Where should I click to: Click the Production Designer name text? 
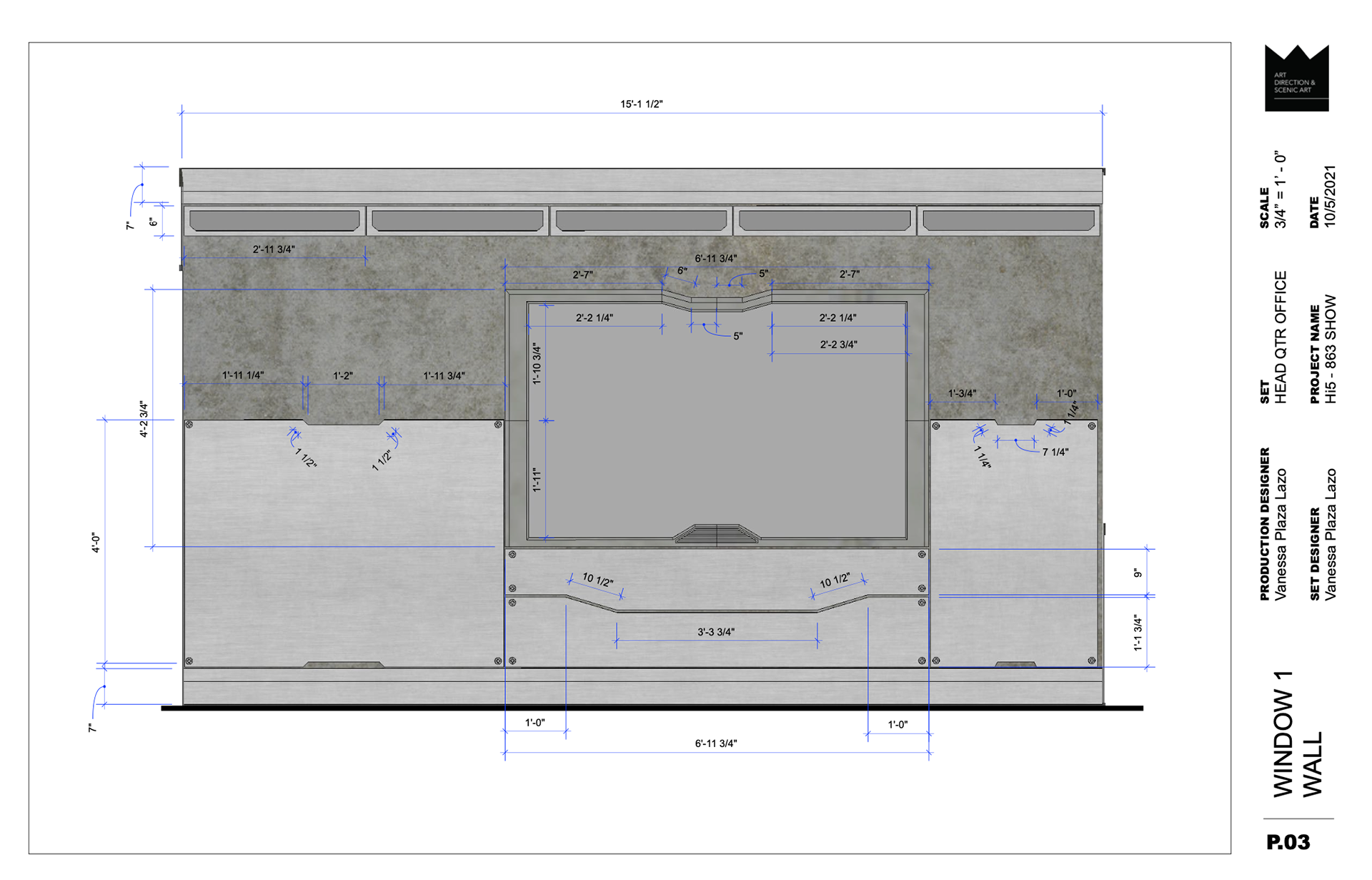(1281, 534)
